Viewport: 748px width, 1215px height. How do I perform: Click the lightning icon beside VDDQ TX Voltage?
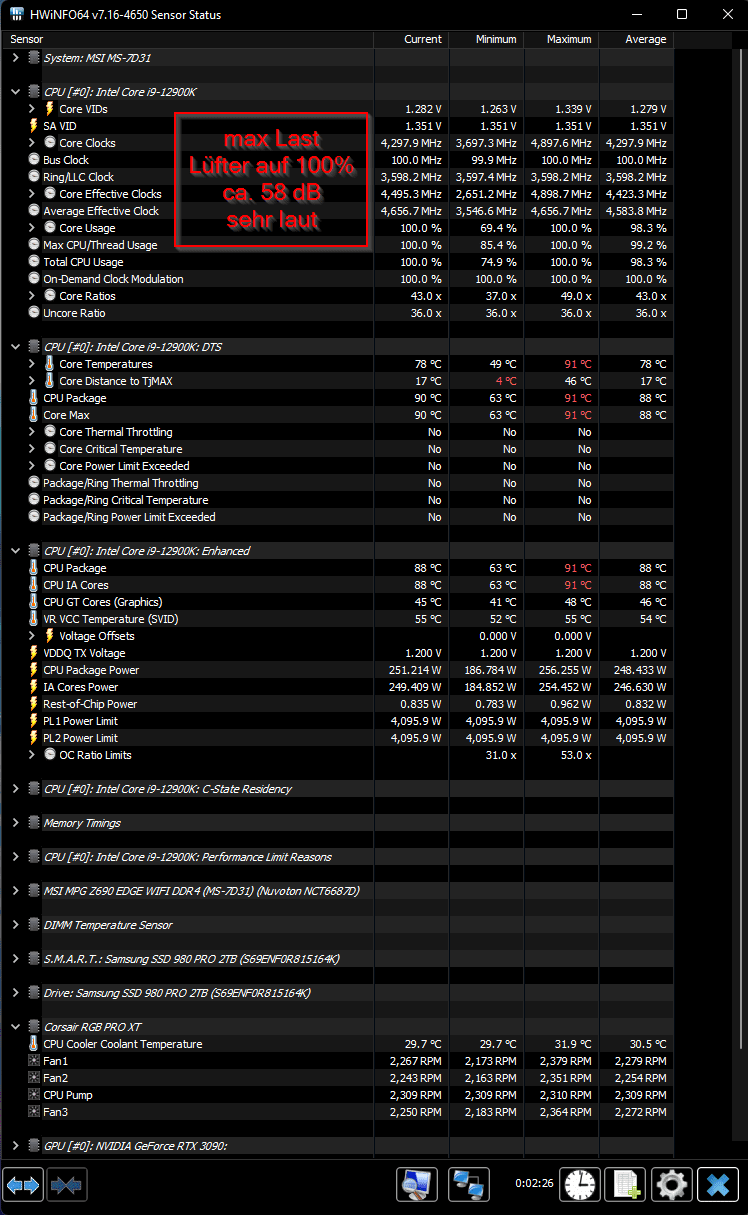coord(35,653)
